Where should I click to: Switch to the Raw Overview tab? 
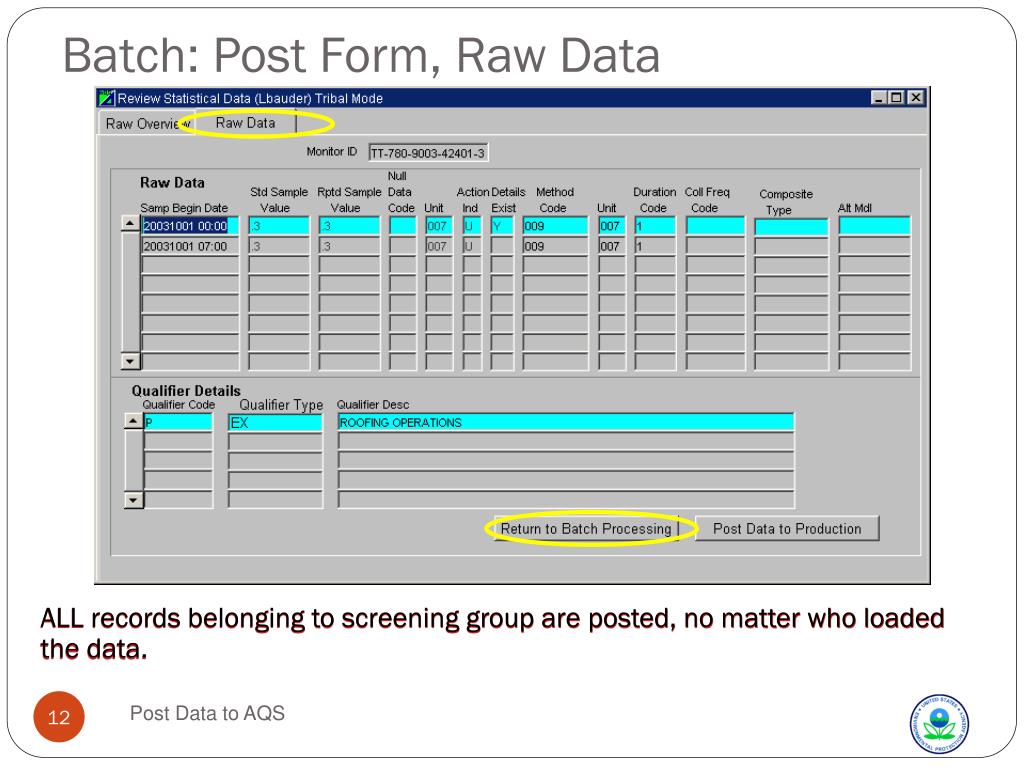(x=143, y=124)
